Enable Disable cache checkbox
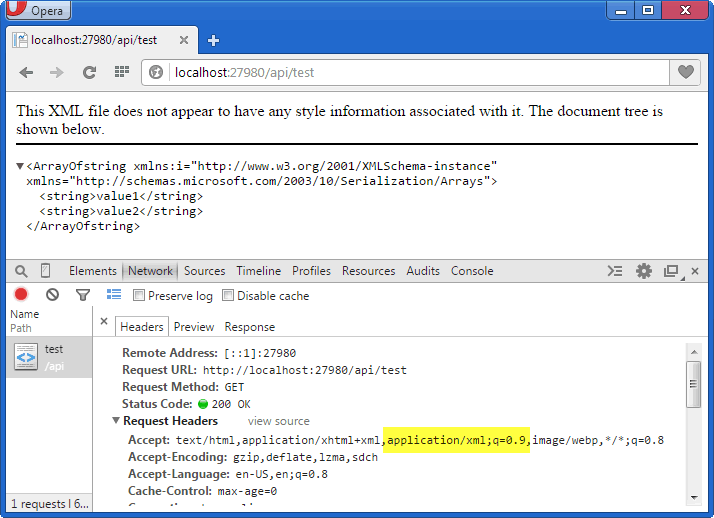The width and height of the screenshot is (714, 518). click(228, 295)
